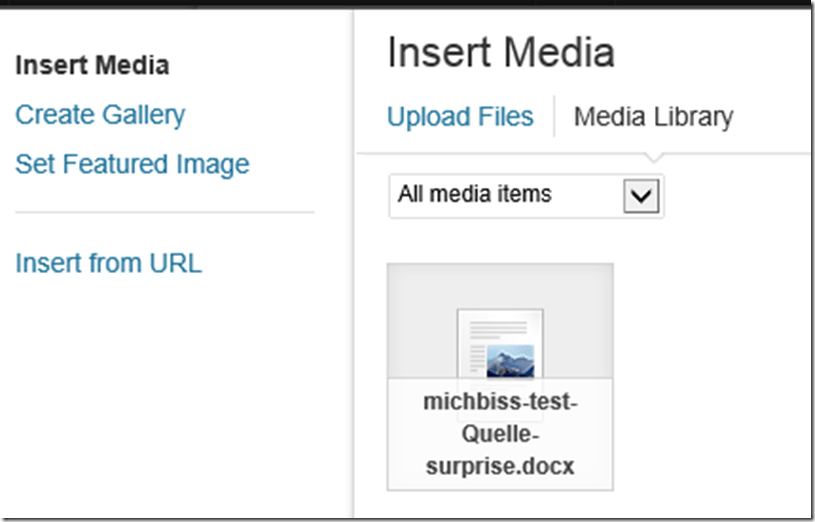Open the Create Gallery option

point(100,115)
